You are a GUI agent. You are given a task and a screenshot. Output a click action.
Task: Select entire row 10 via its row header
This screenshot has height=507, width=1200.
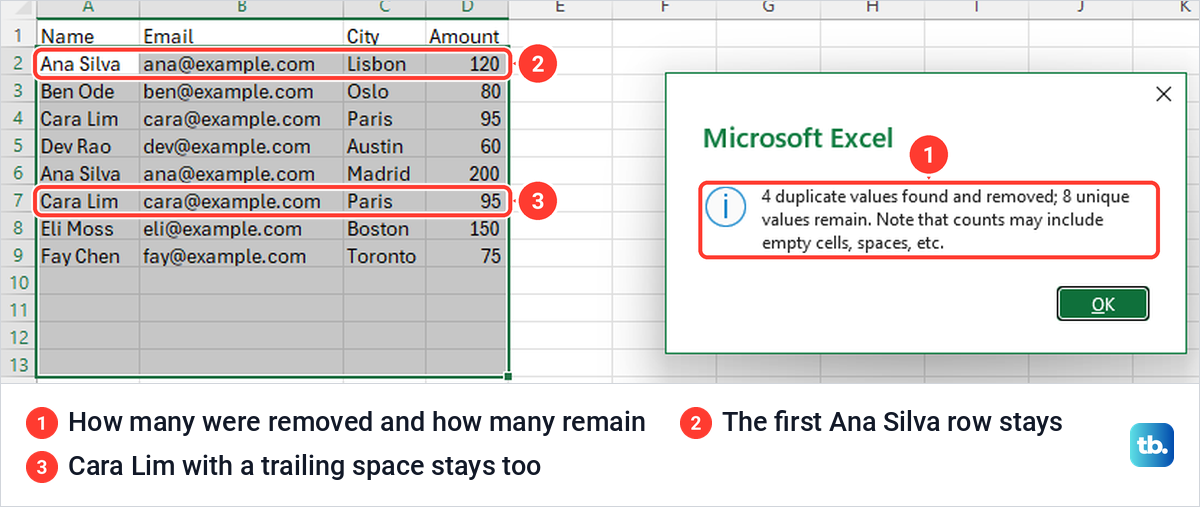point(18,284)
